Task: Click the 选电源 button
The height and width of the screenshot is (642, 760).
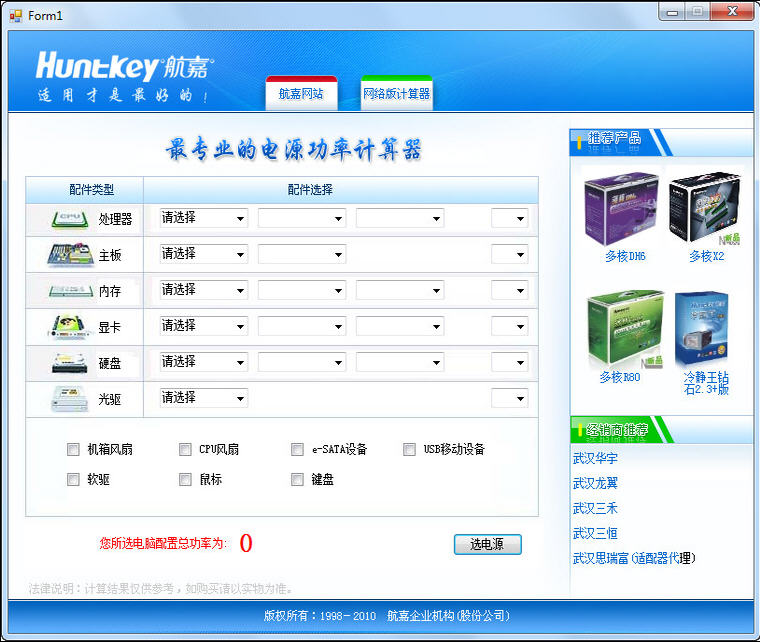Action: [x=487, y=544]
